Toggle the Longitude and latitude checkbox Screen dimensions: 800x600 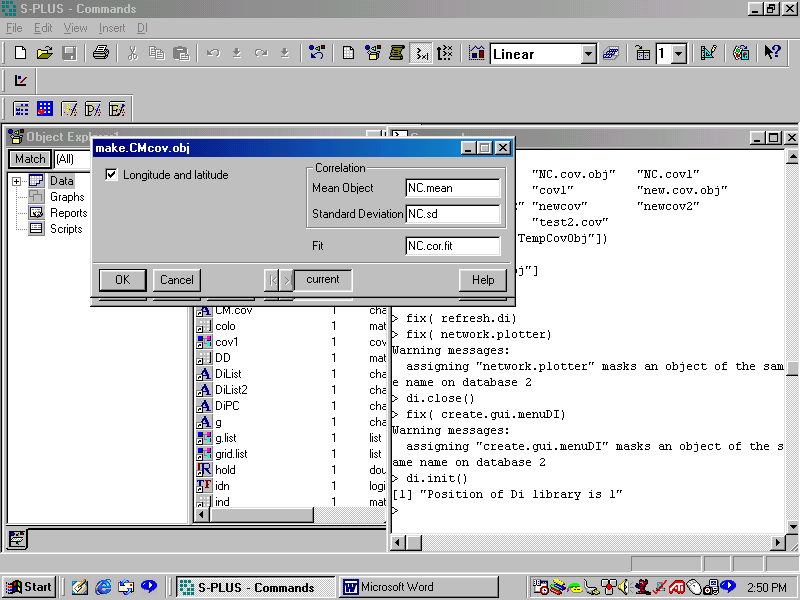click(112, 175)
